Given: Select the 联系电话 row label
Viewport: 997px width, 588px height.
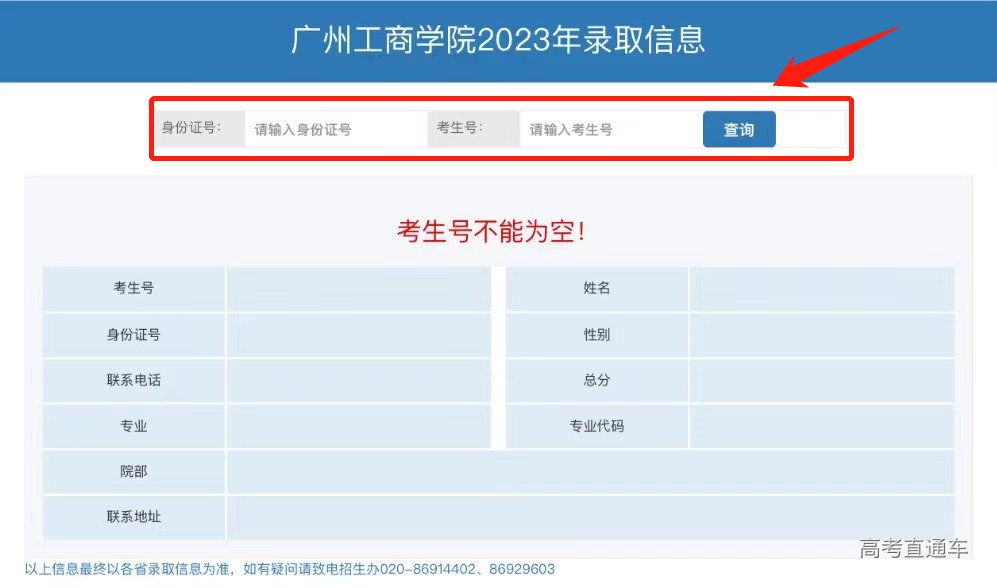Looking at the screenshot, I should coord(134,380).
